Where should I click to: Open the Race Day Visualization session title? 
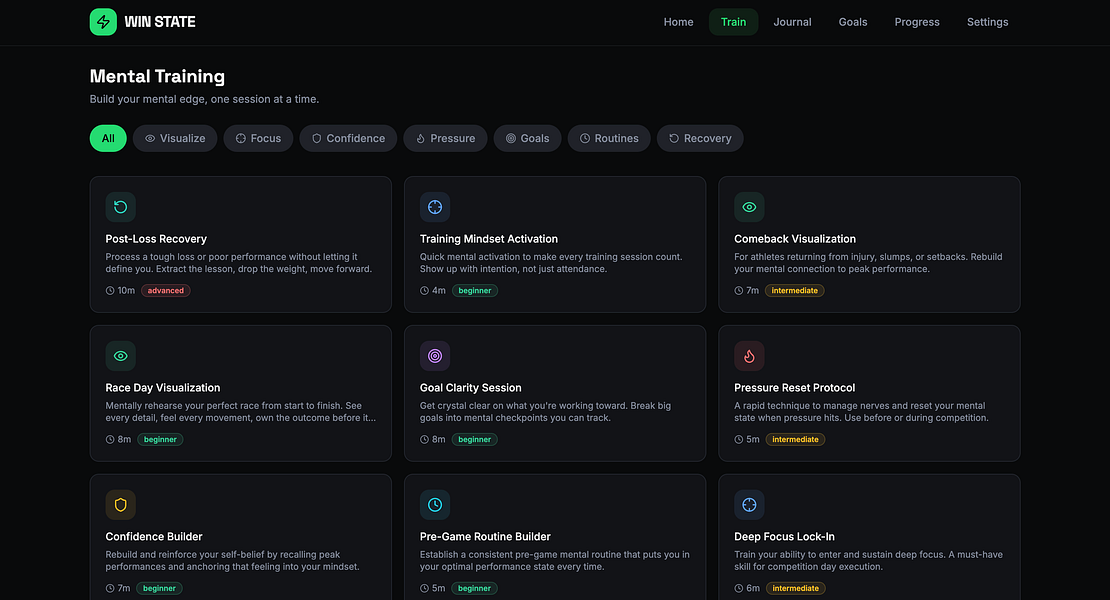click(x=163, y=388)
